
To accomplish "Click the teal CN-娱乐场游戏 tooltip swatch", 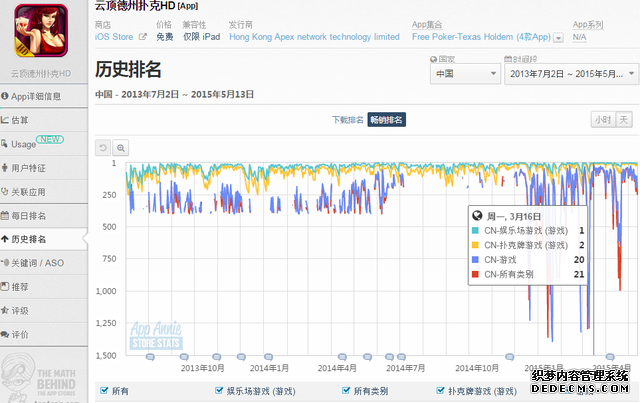I will (x=475, y=230).
